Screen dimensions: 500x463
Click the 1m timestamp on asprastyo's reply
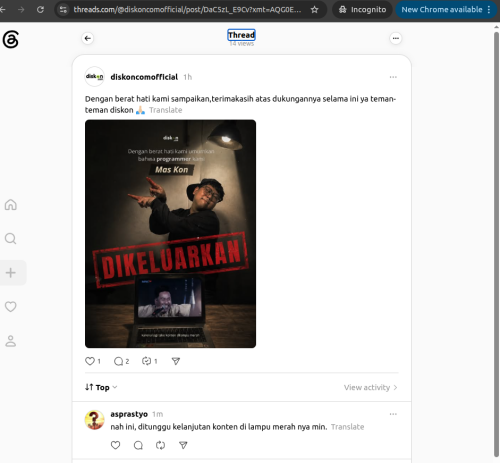[158, 414]
